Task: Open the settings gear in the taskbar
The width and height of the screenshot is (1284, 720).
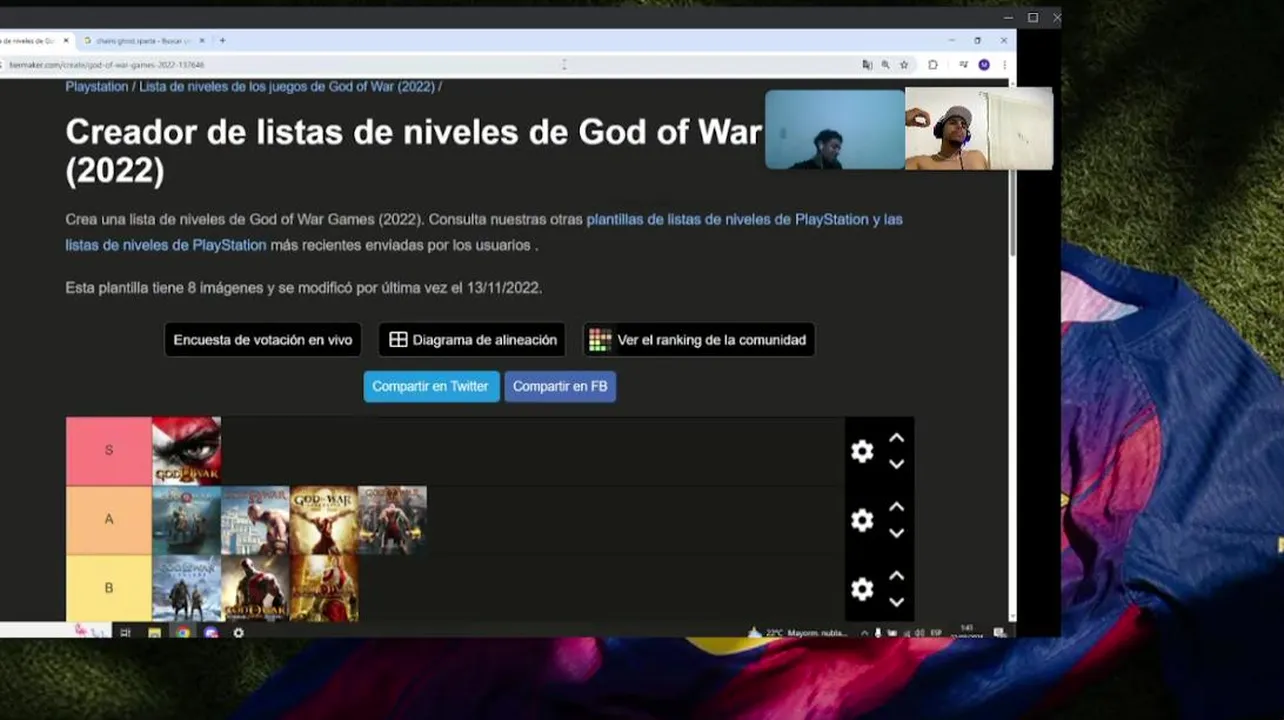Action: coord(238,632)
